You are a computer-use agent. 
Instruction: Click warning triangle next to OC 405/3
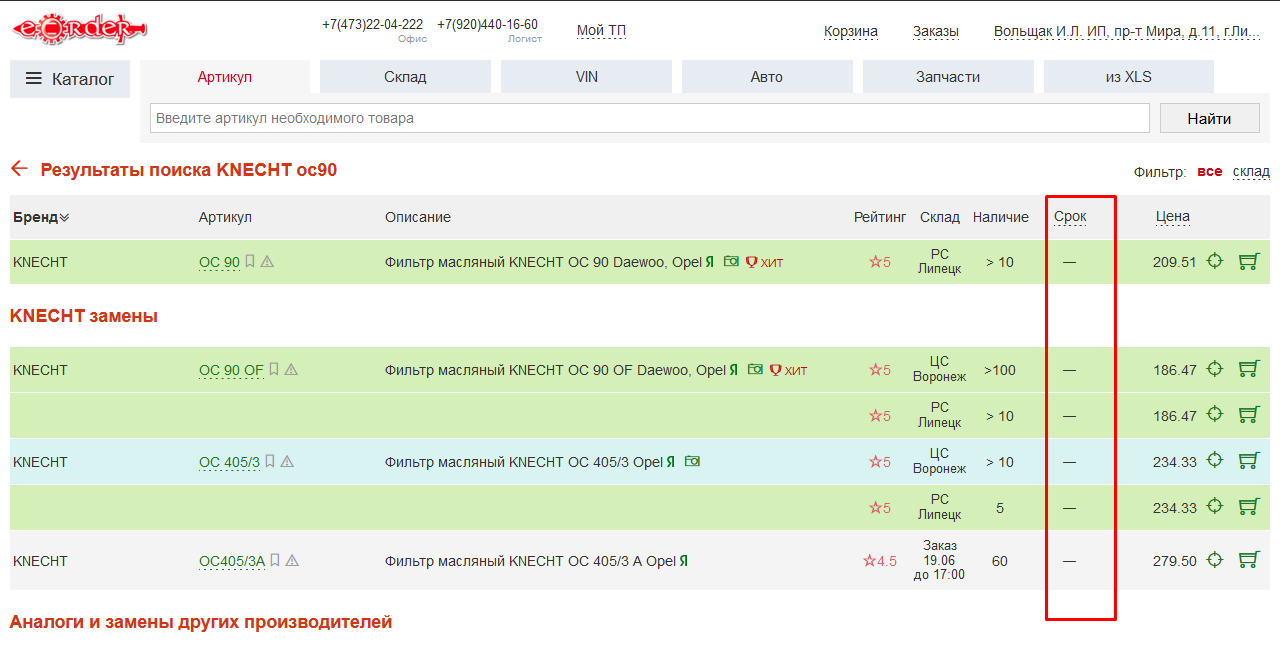tap(287, 462)
